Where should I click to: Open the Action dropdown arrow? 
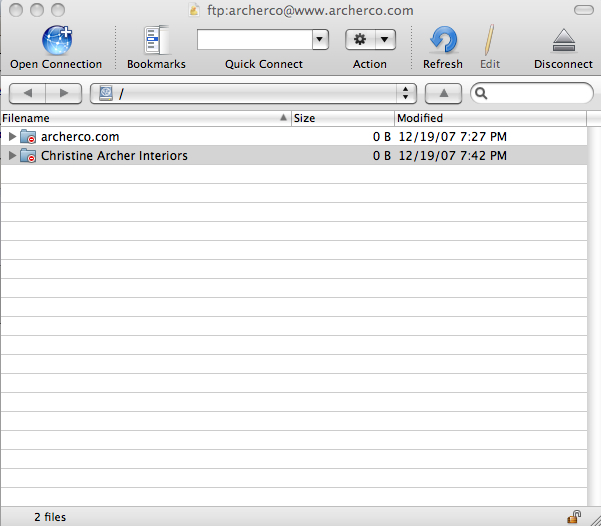click(385, 39)
